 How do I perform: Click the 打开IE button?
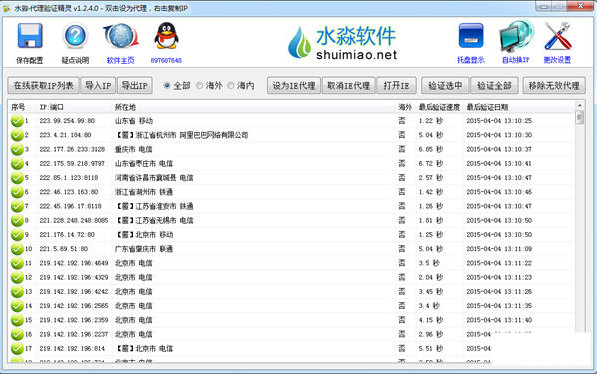[x=396, y=86]
